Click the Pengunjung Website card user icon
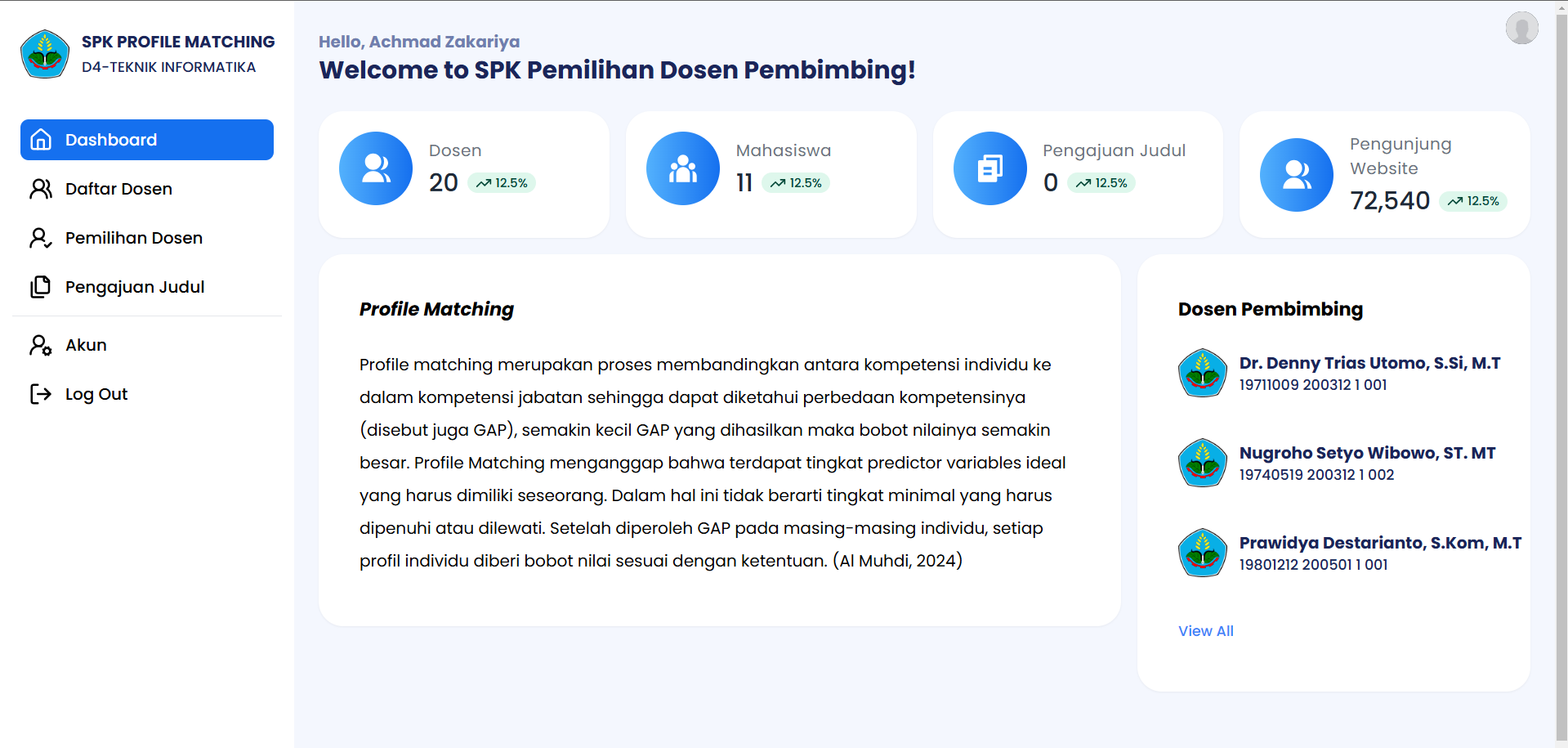 tap(1297, 175)
